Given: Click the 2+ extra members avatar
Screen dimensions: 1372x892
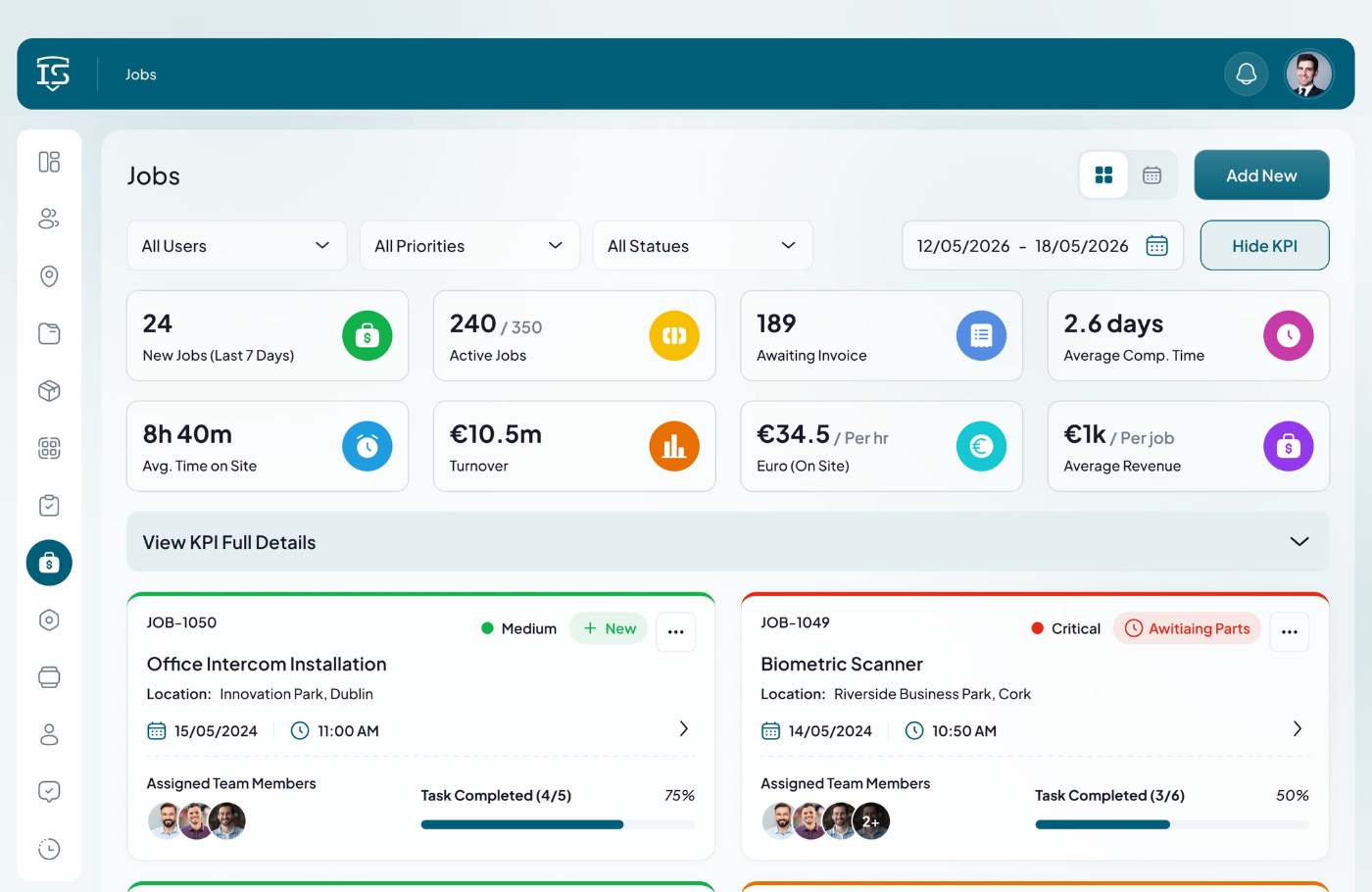Looking at the screenshot, I should pos(872,820).
